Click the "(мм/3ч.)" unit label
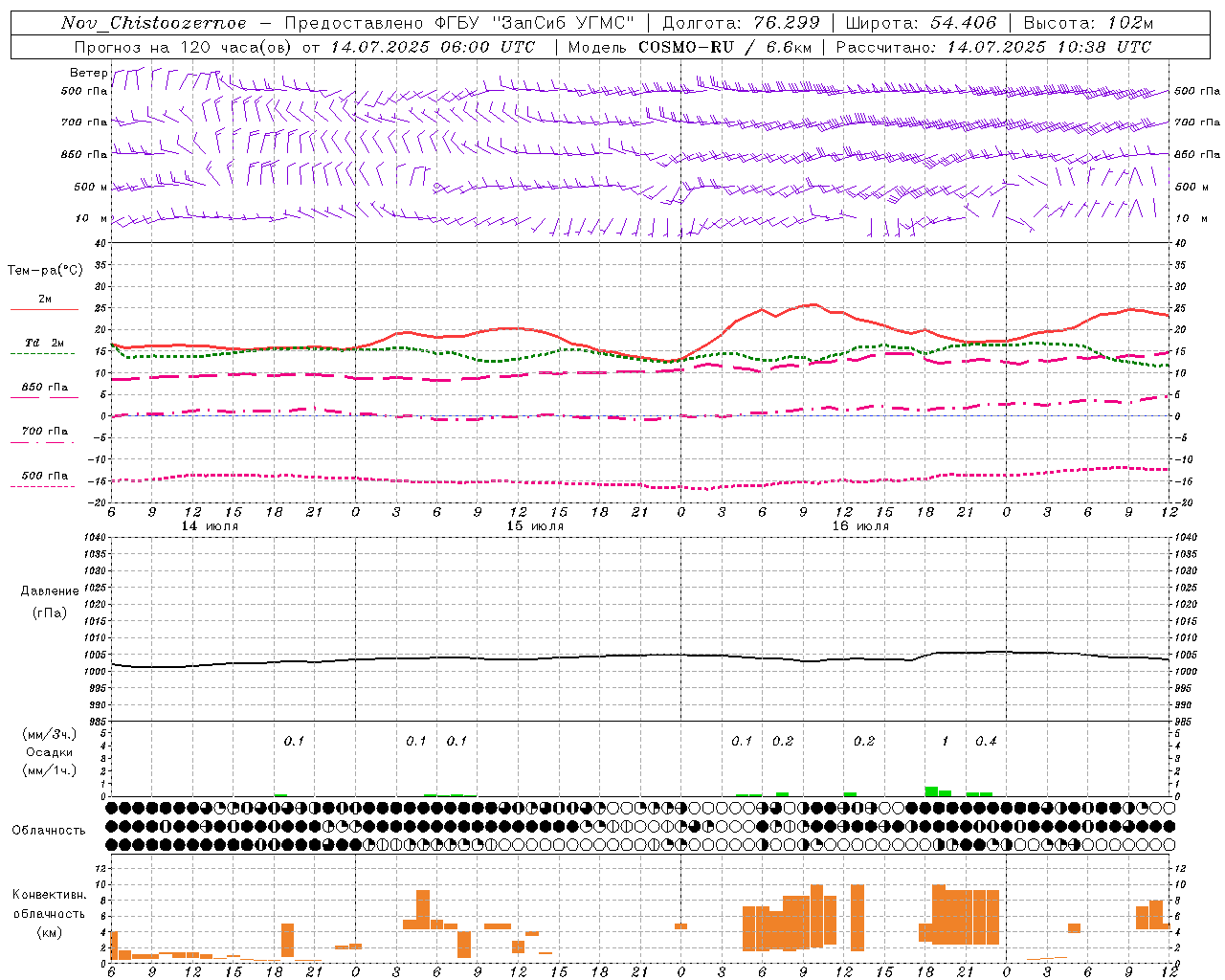1225x980 pixels. [49, 734]
